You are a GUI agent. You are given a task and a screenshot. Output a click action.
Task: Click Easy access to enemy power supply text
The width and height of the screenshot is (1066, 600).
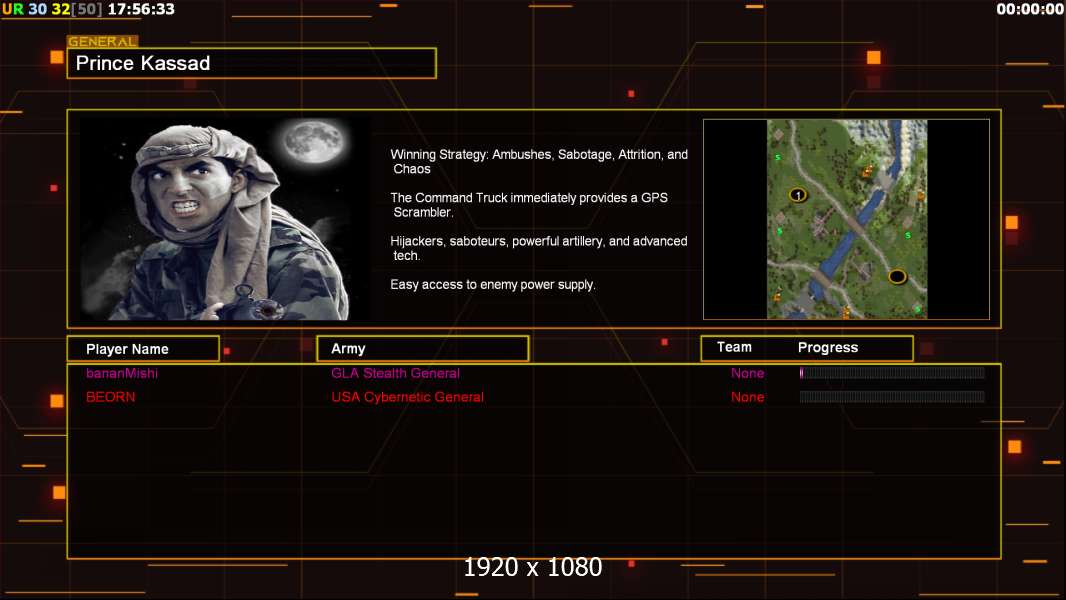(x=493, y=285)
